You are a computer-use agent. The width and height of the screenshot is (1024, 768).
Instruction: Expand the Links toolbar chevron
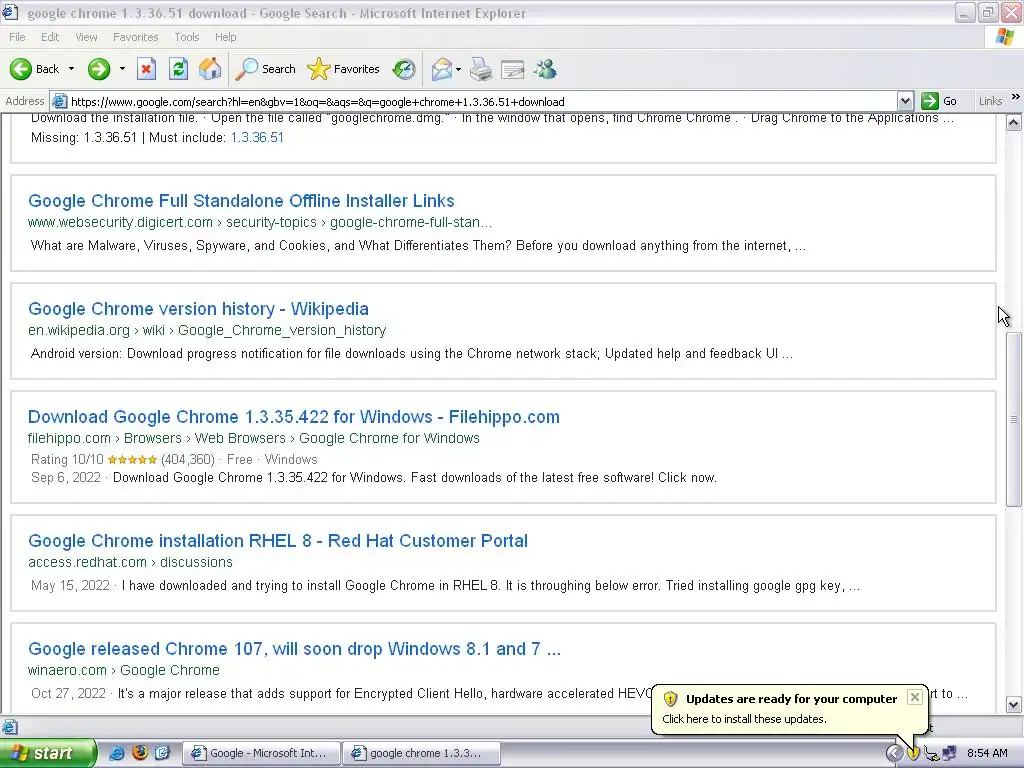point(1016,97)
